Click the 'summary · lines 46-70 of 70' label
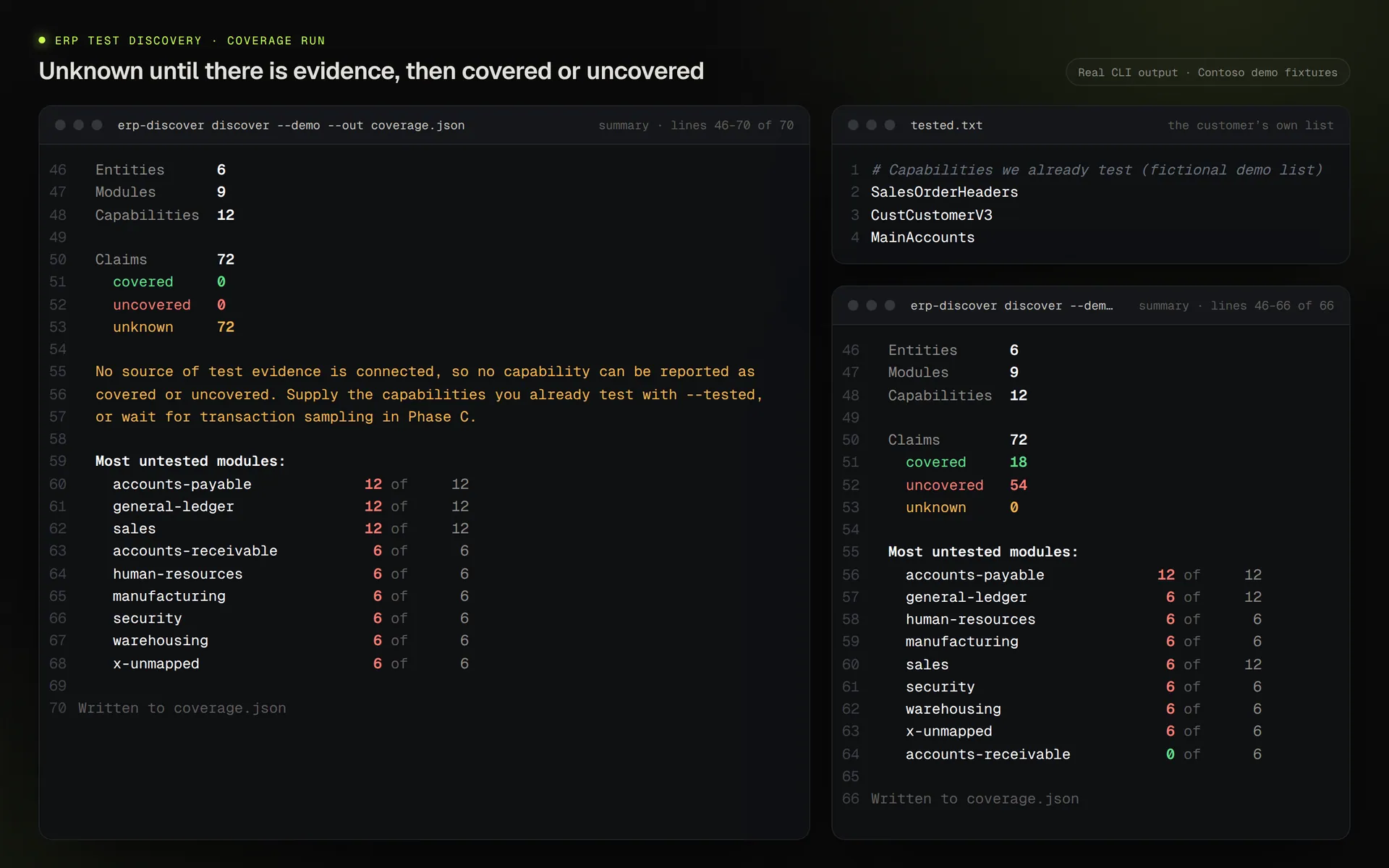Screen dimensions: 1389x868 coord(696,125)
